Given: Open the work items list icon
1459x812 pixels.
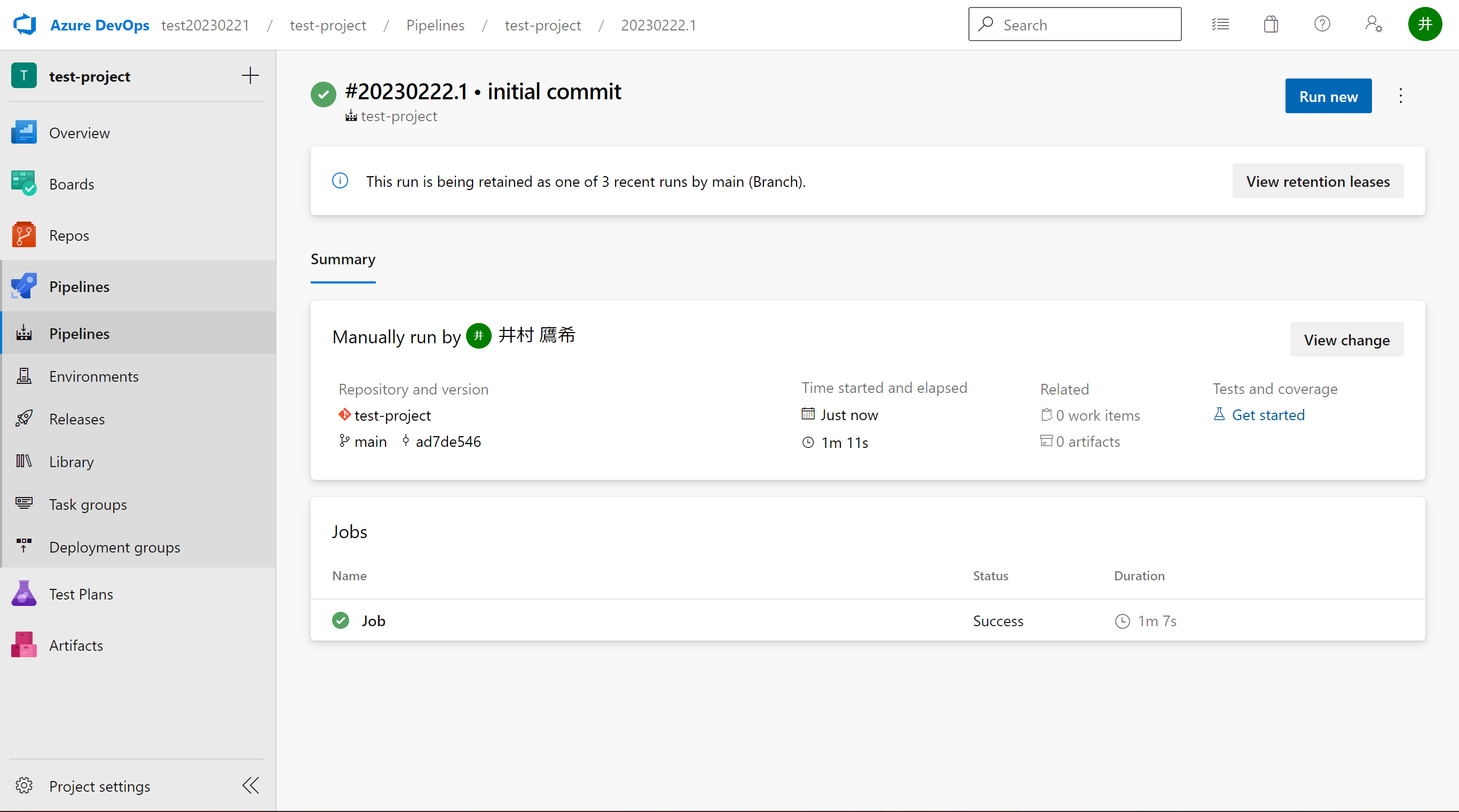Looking at the screenshot, I should tap(1220, 25).
